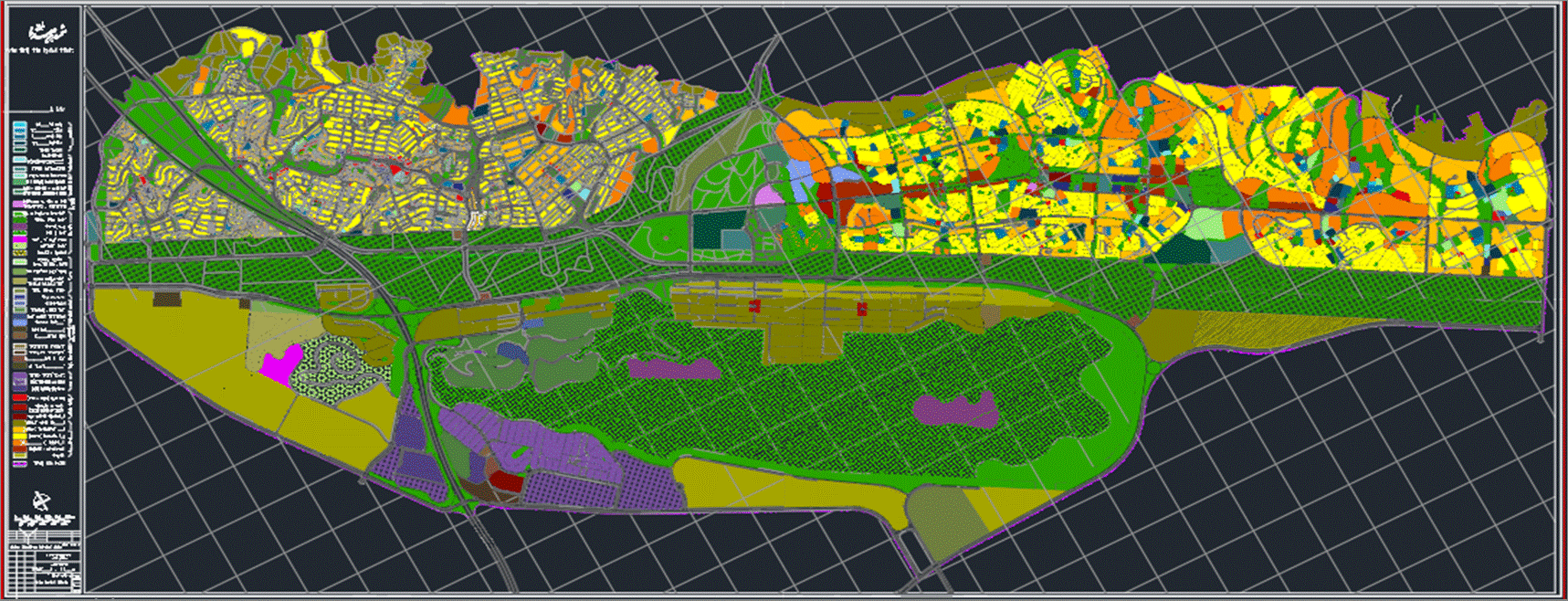Screen dimensions: 1568x601
Task: Select the magenta parcel on the map
Action: tap(280, 364)
